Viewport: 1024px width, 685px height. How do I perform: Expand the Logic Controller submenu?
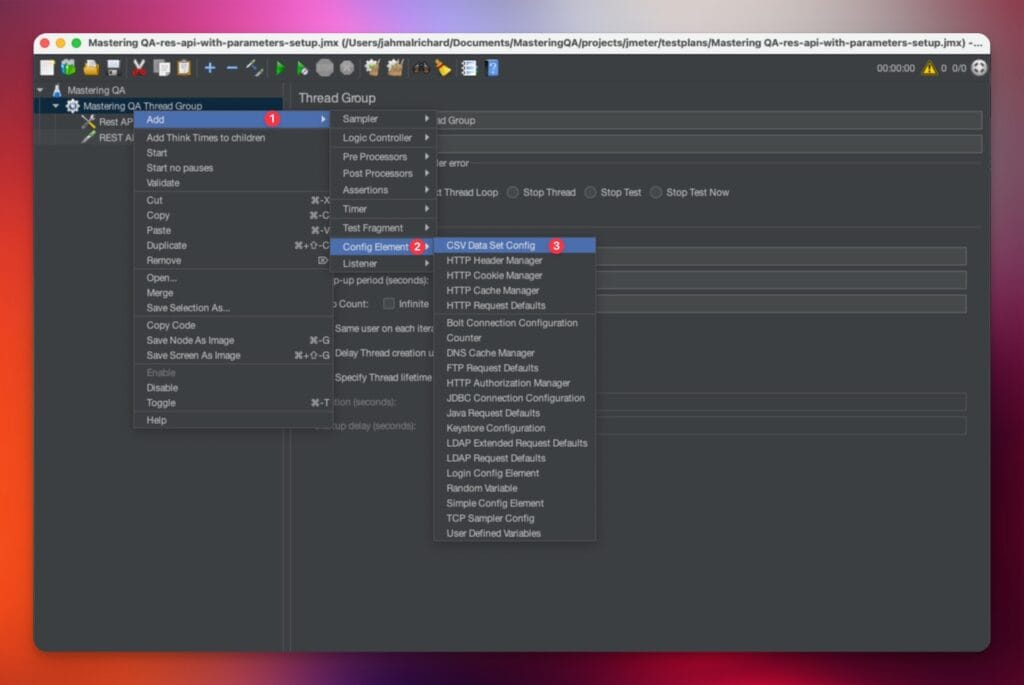coord(383,138)
